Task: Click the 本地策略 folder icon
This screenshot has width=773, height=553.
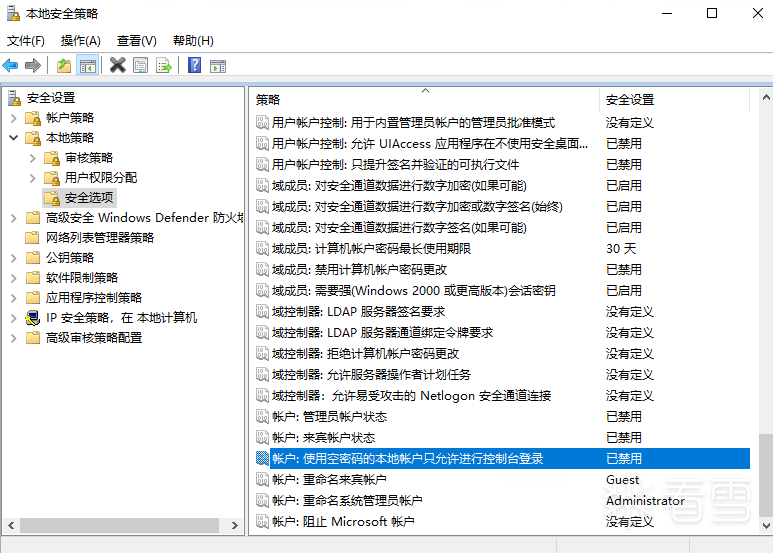Action: pos(33,138)
